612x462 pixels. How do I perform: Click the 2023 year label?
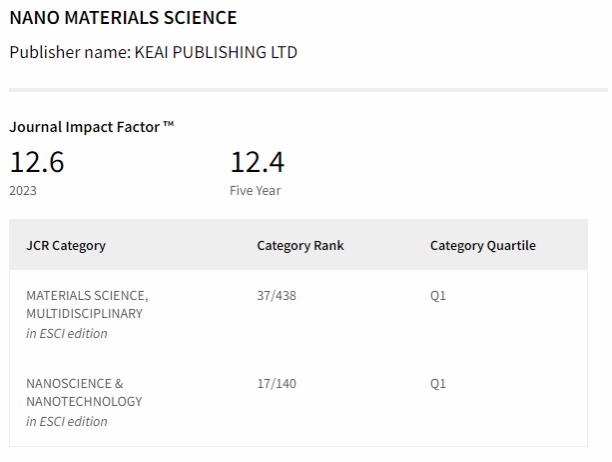coord(23,190)
